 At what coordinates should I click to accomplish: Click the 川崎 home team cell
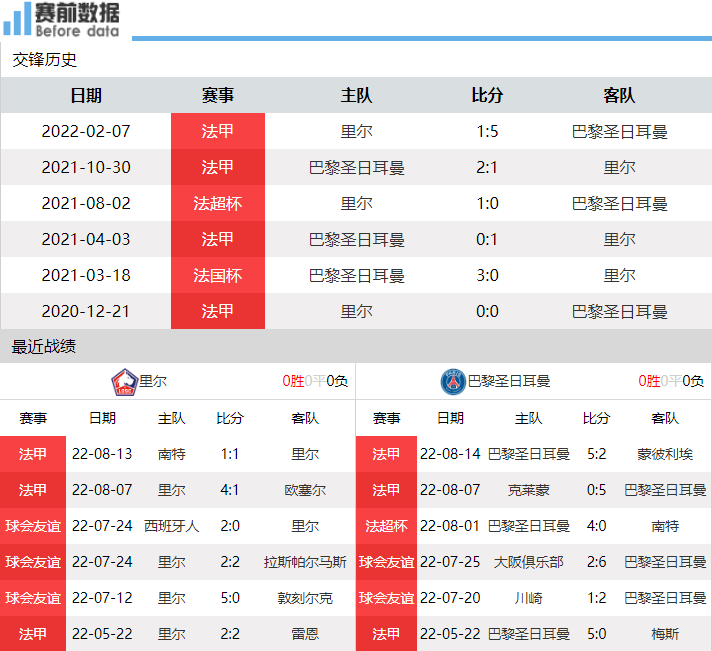pyautogui.click(x=529, y=598)
